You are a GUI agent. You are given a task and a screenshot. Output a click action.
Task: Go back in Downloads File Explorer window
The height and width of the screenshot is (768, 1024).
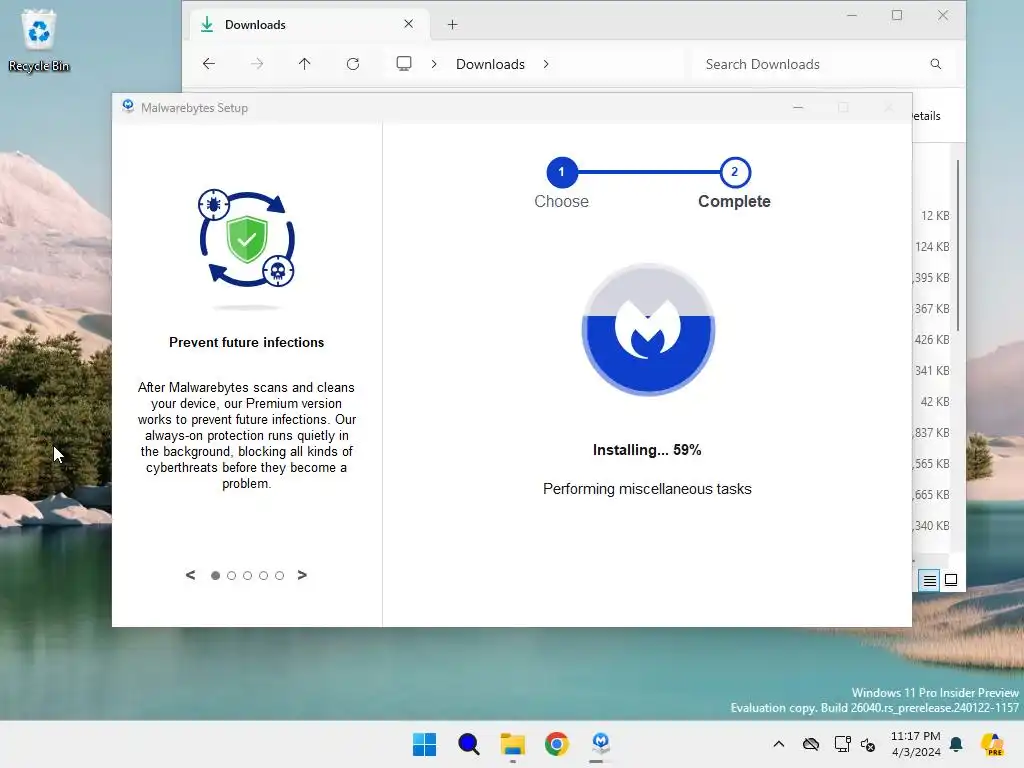pyautogui.click(x=209, y=64)
